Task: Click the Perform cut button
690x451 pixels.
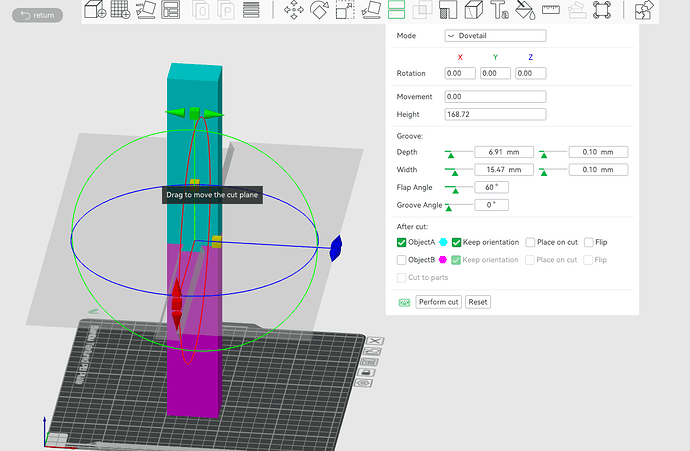Action: pyautogui.click(x=438, y=302)
